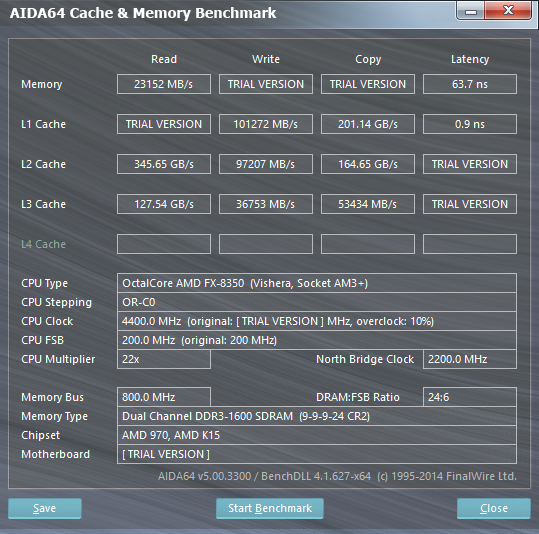Select L1 Cache Write 101272 MB/s value

pyautogui.click(x=266, y=124)
